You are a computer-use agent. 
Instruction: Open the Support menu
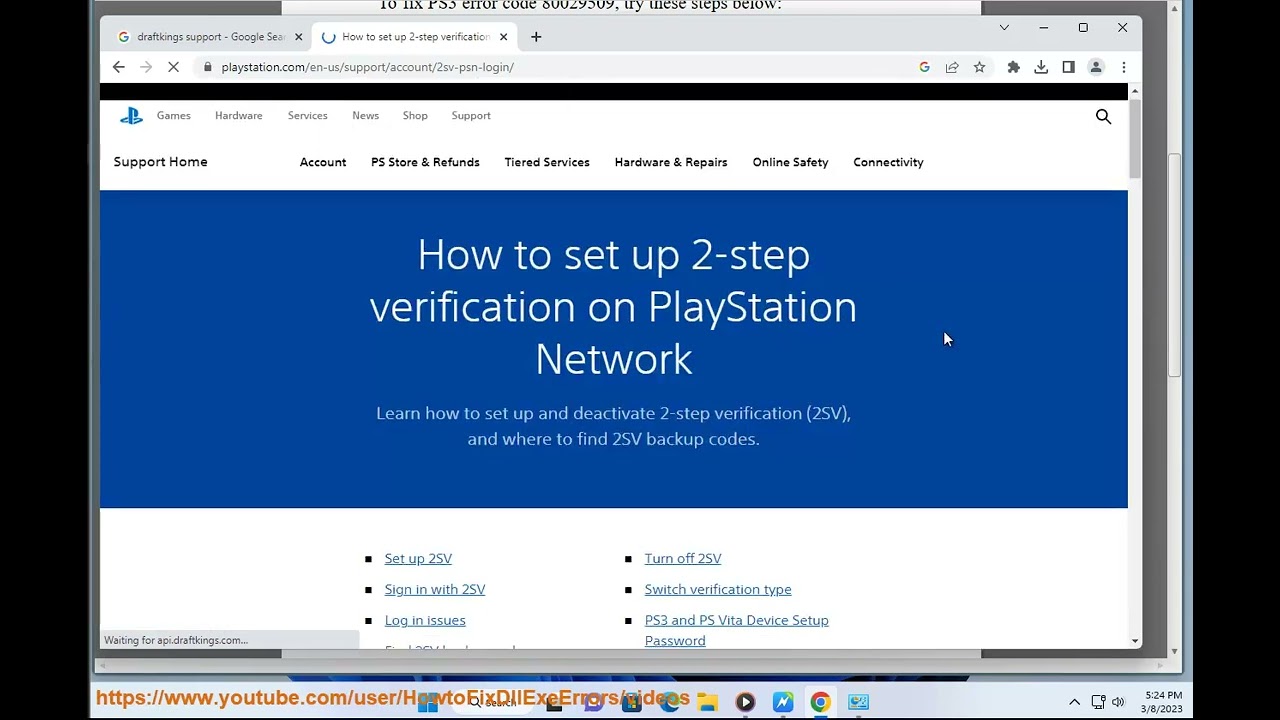coord(471,116)
